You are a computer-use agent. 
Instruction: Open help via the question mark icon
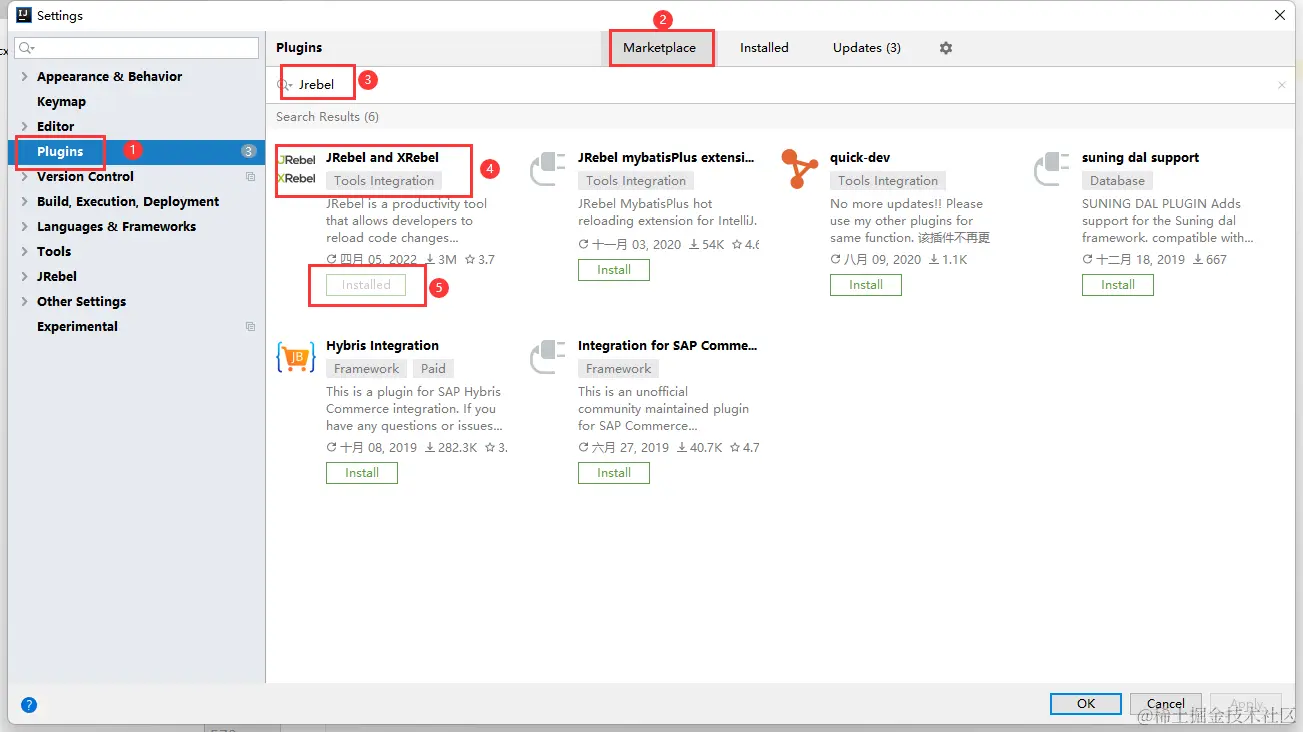pos(29,705)
